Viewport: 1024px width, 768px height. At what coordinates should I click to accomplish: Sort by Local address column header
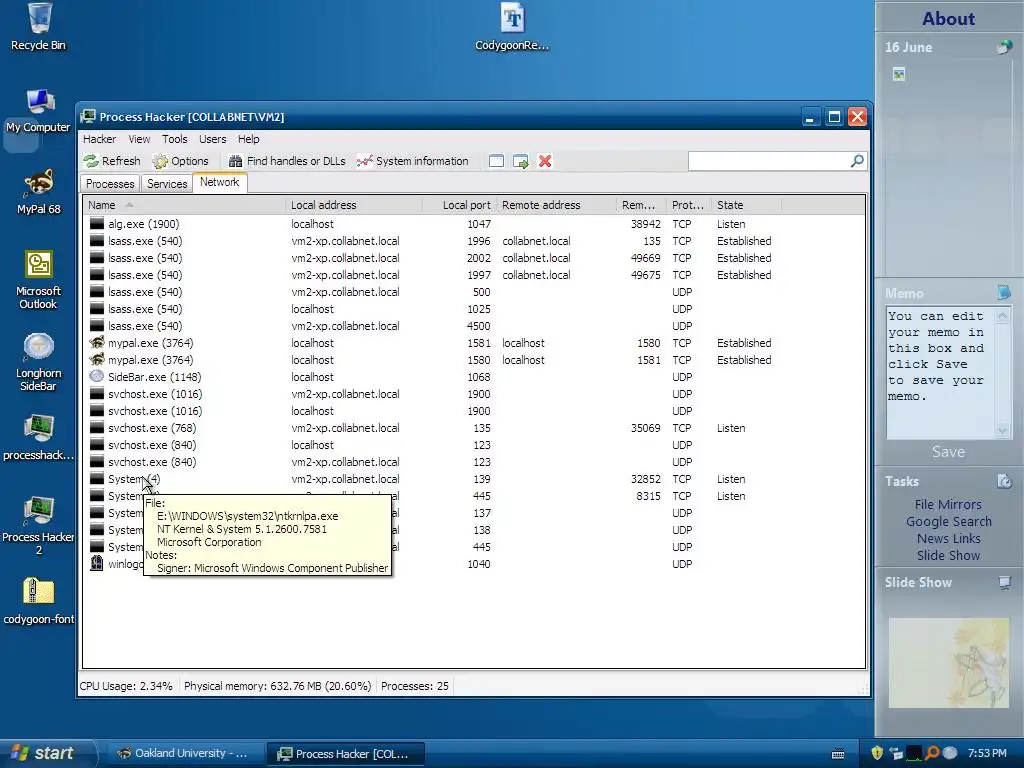tap(354, 205)
